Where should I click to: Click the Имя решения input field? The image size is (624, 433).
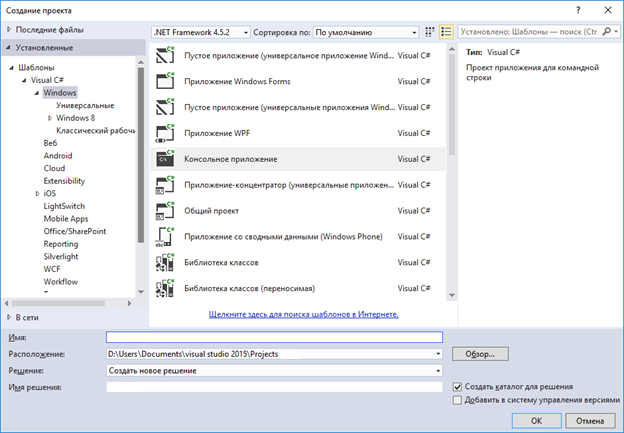pos(274,387)
